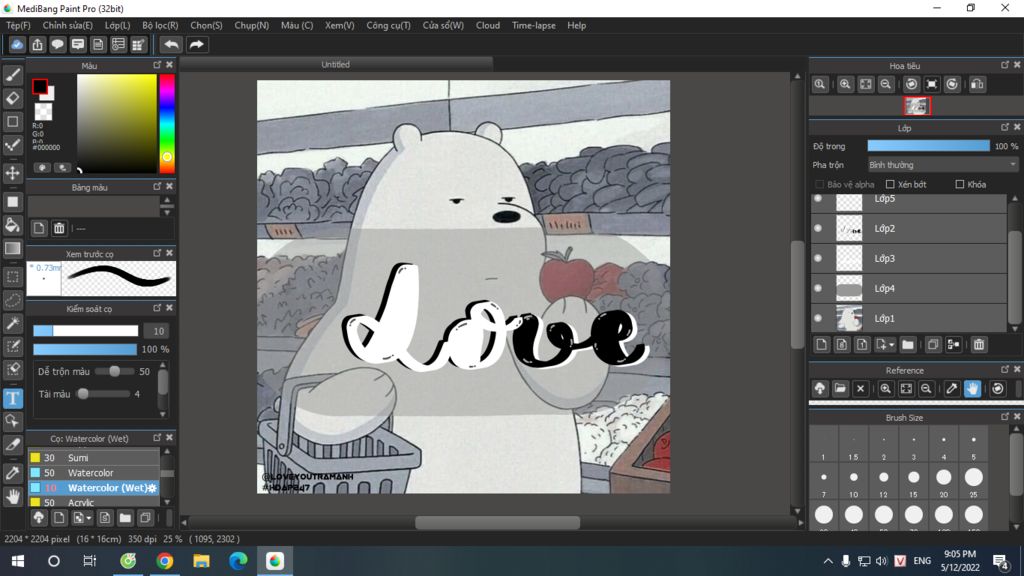Add a new layer folder
1024x576 pixels.
(908, 345)
